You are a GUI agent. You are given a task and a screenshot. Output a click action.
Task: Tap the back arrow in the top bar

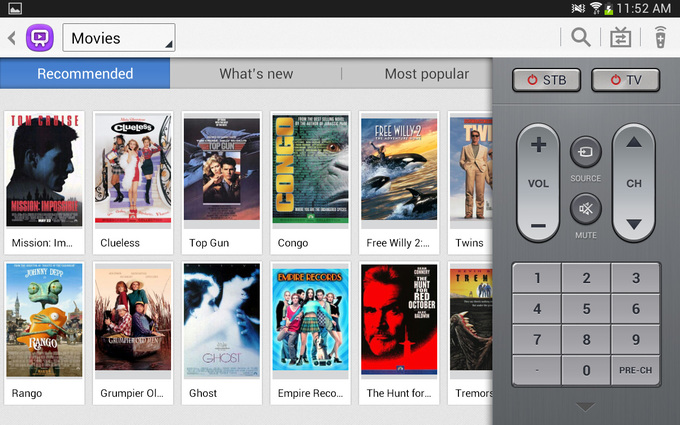pyautogui.click(x=12, y=38)
